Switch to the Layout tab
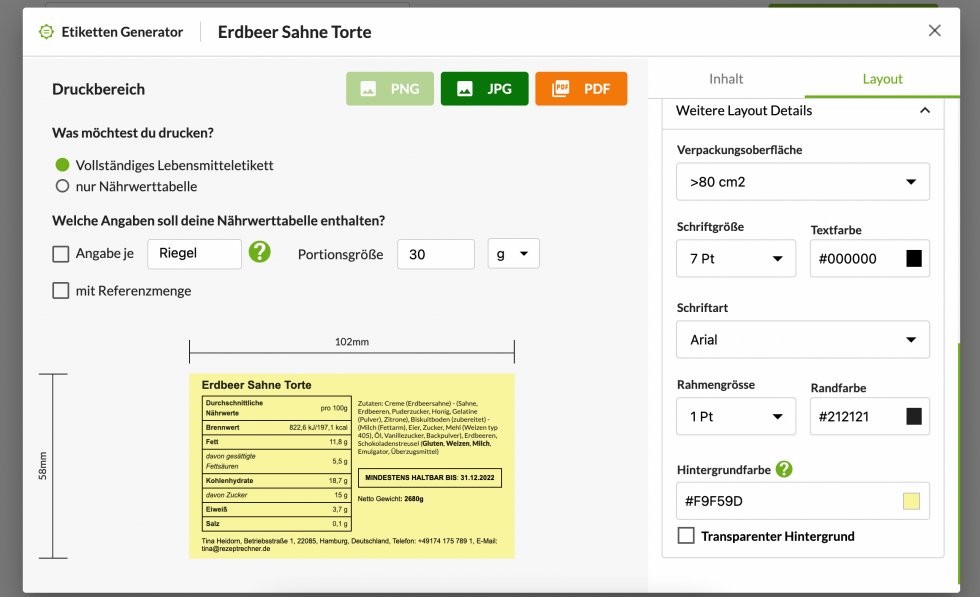 pos(882,79)
